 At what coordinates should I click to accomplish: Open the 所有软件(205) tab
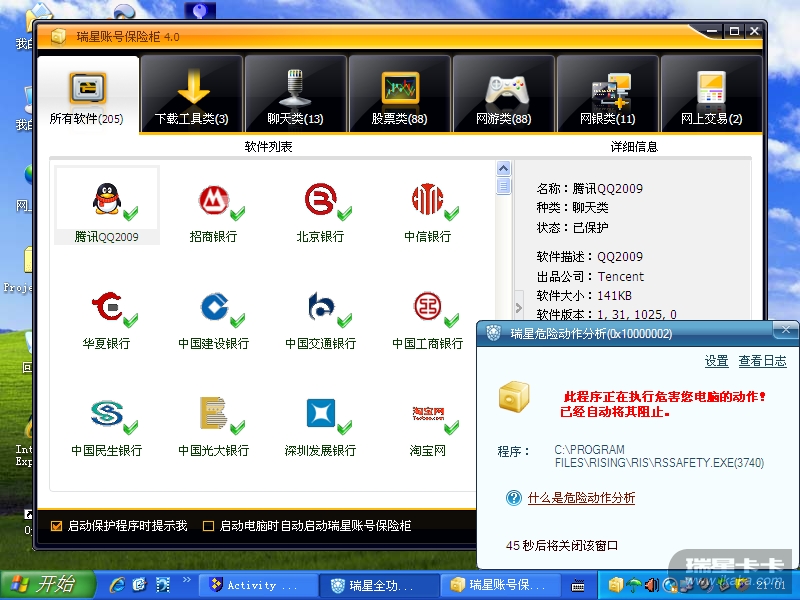[88, 94]
